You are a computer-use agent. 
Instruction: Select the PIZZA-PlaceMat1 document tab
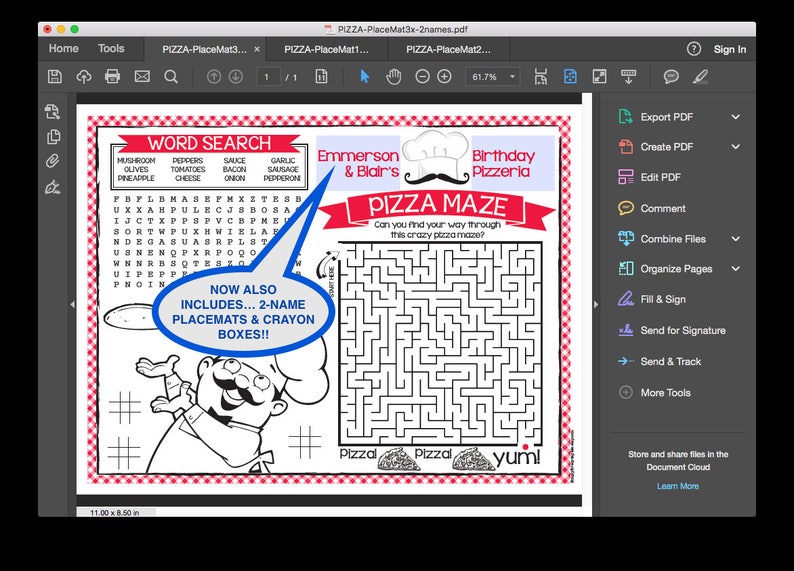click(x=327, y=50)
